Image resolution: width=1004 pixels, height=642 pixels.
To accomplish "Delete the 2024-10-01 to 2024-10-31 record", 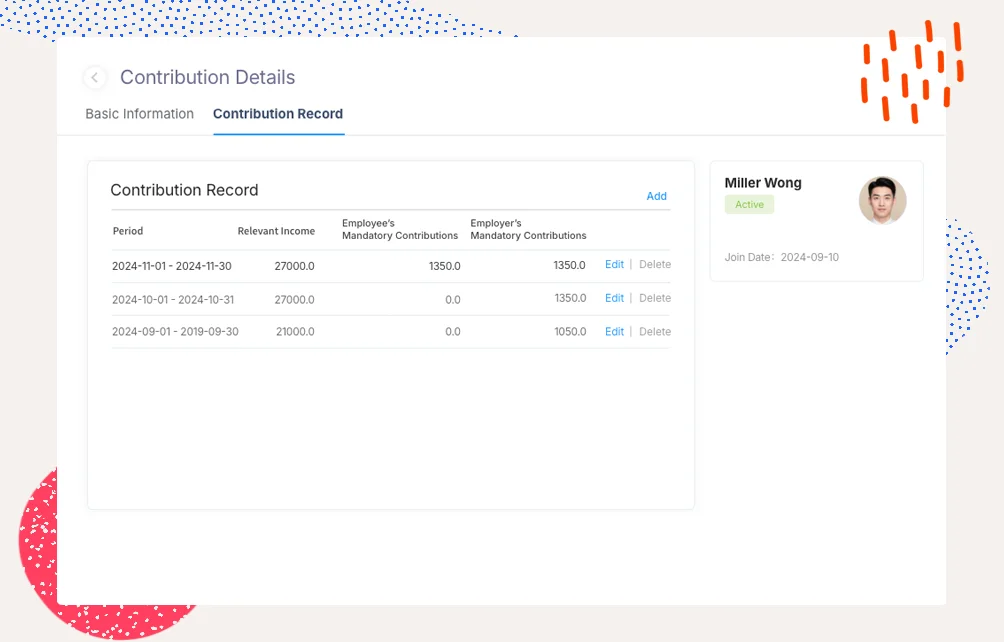I will point(655,298).
